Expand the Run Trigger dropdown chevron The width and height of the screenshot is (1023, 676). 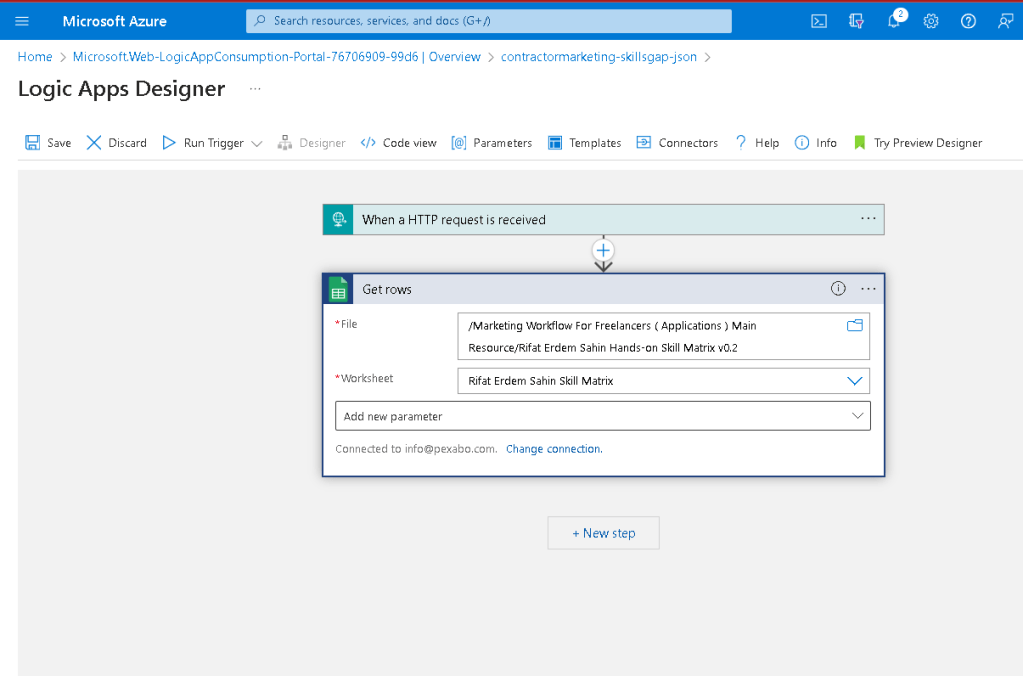(256, 144)
